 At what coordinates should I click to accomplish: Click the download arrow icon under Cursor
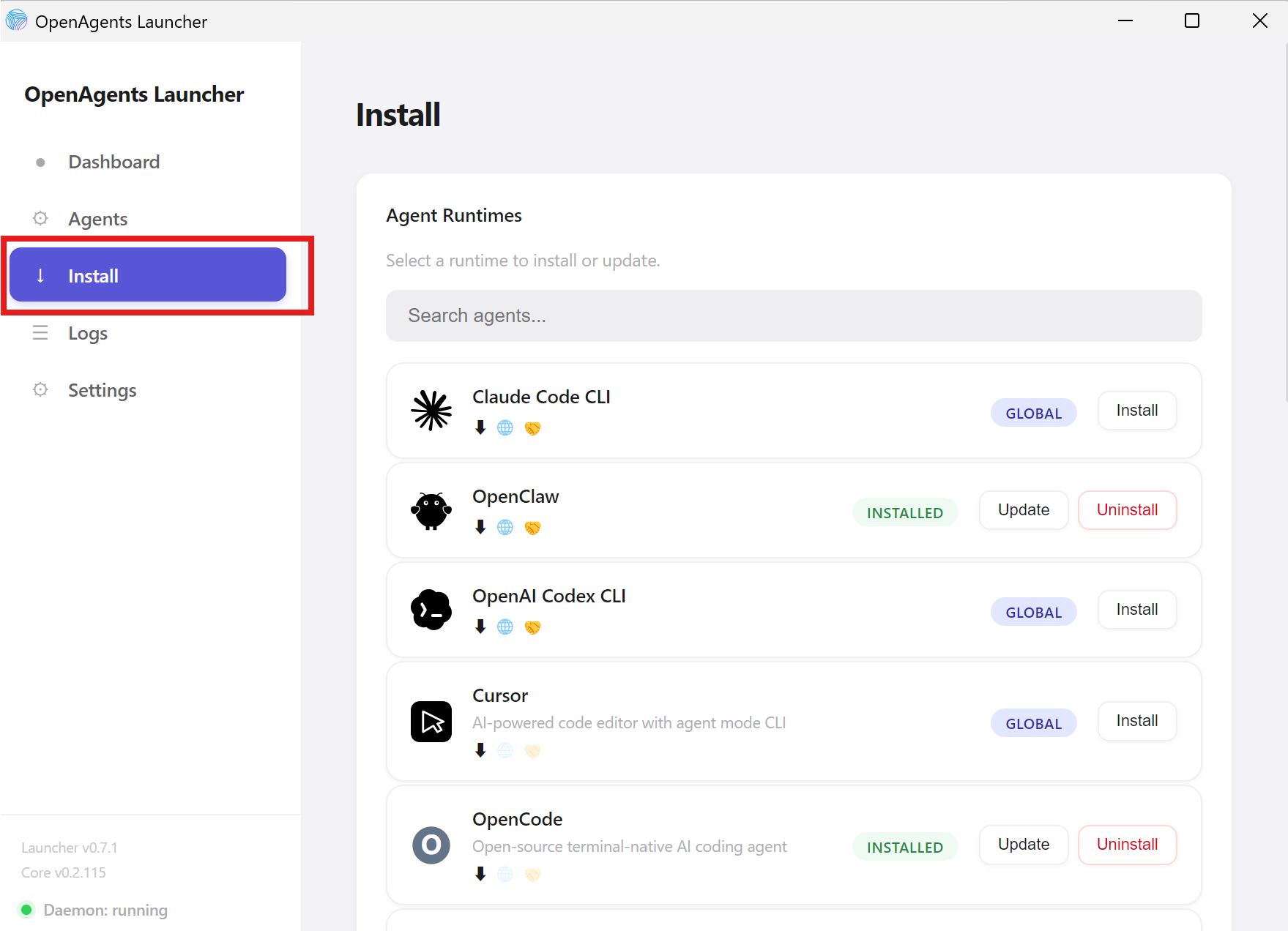tap(480, 750)
